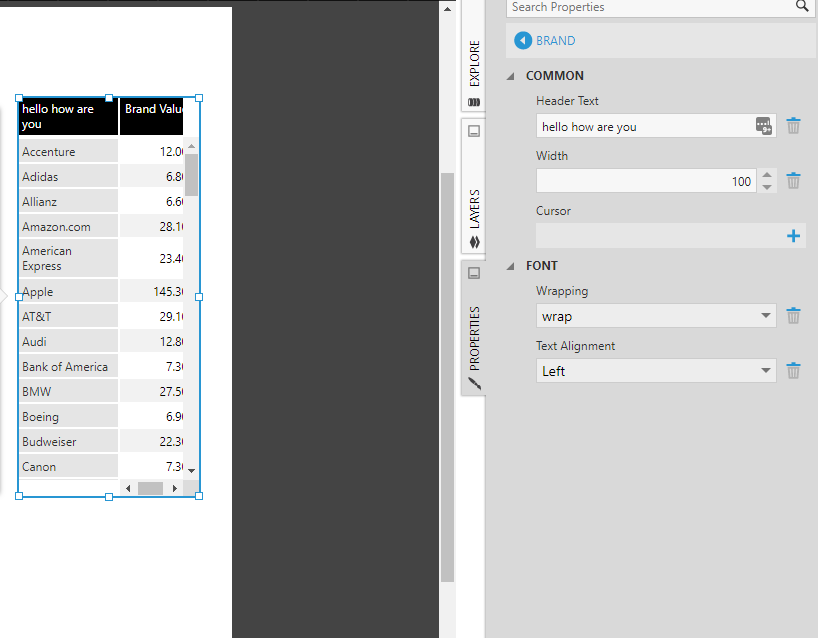Select the 'Brand Value' column header
This screenshot has height=638, width=818.
[151, 116]
